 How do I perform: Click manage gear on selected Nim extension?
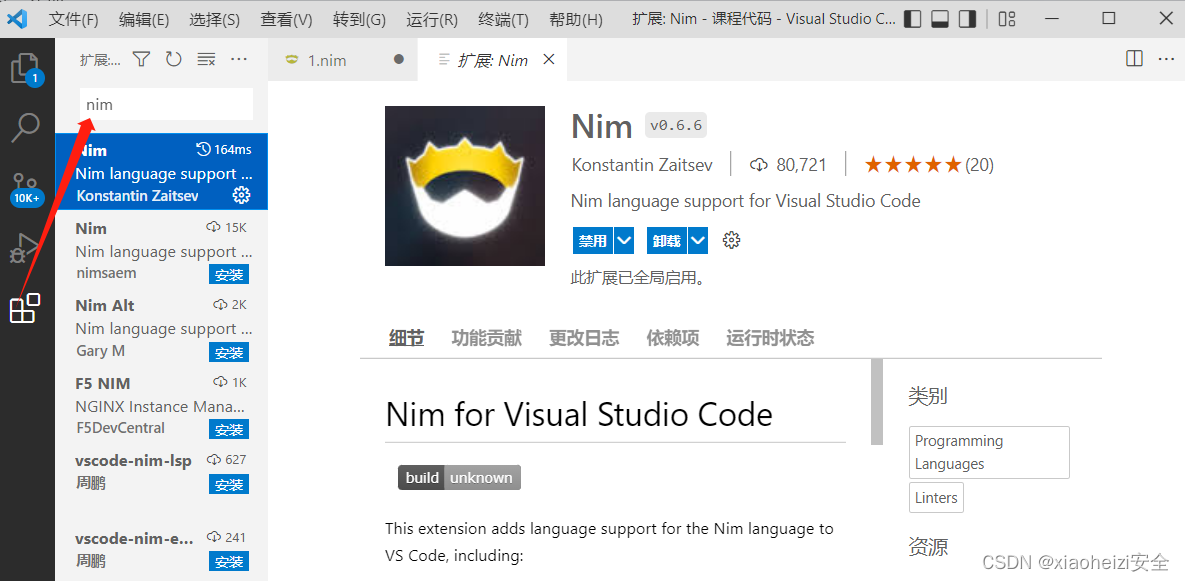point(241,196)
